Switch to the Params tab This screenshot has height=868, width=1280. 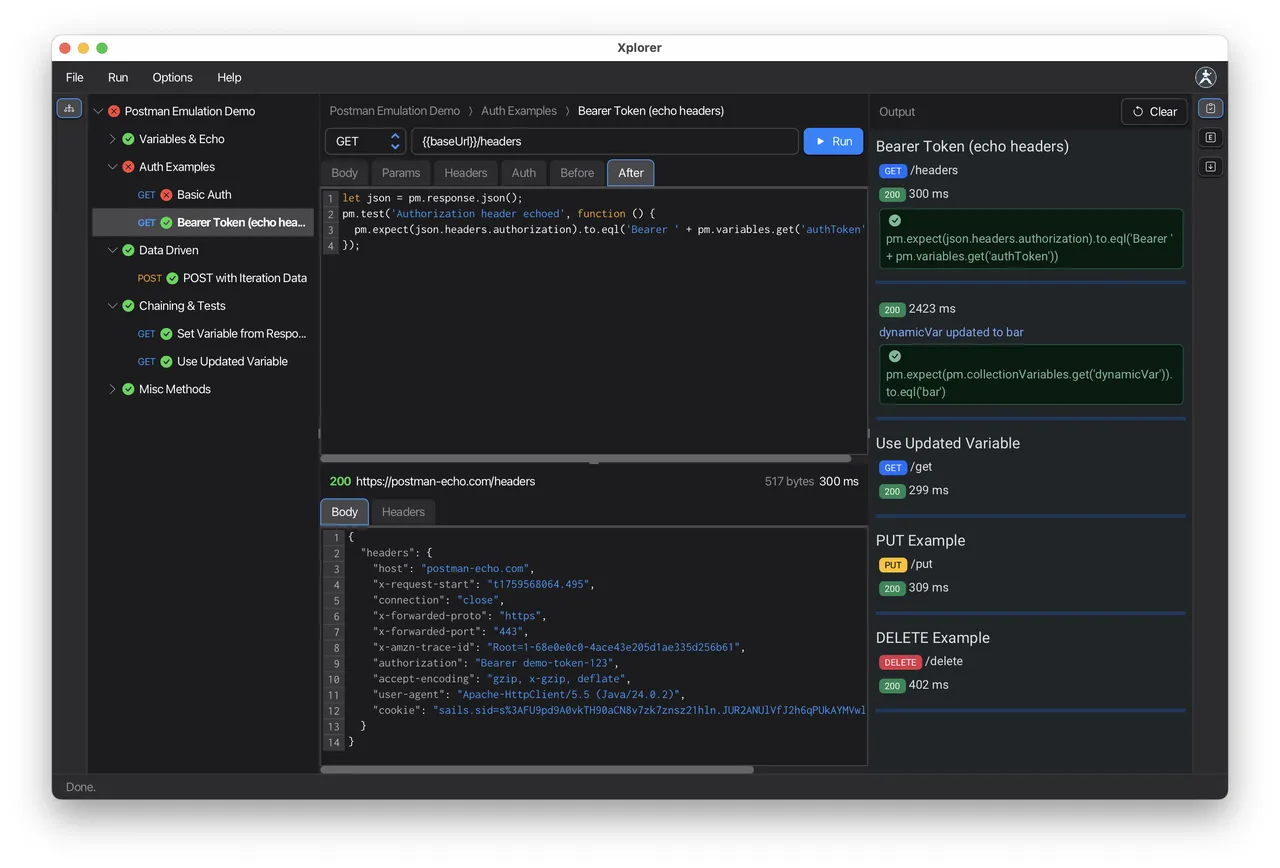tap(401, 173)
